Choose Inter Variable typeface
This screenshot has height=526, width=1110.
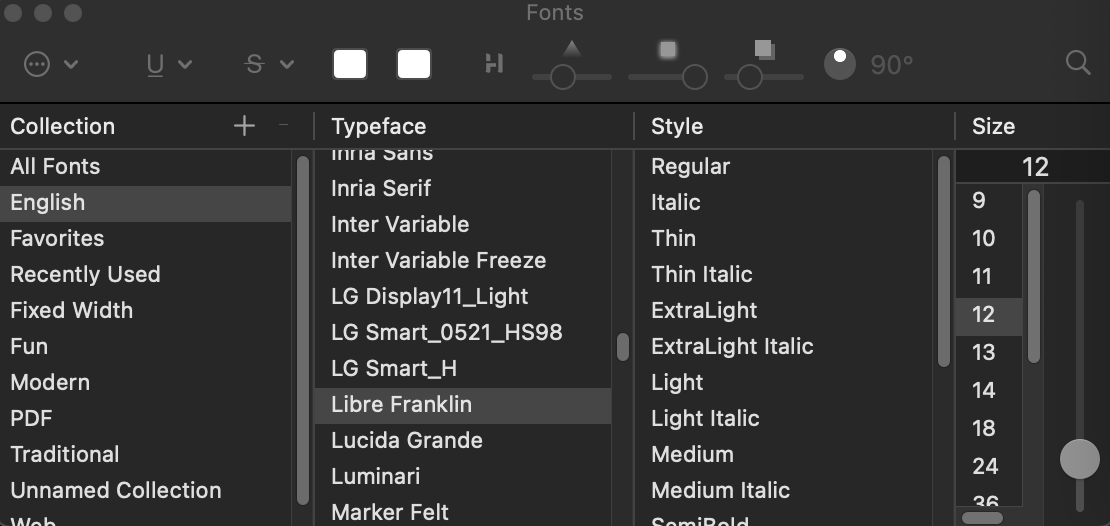click(x=463, y=225)
